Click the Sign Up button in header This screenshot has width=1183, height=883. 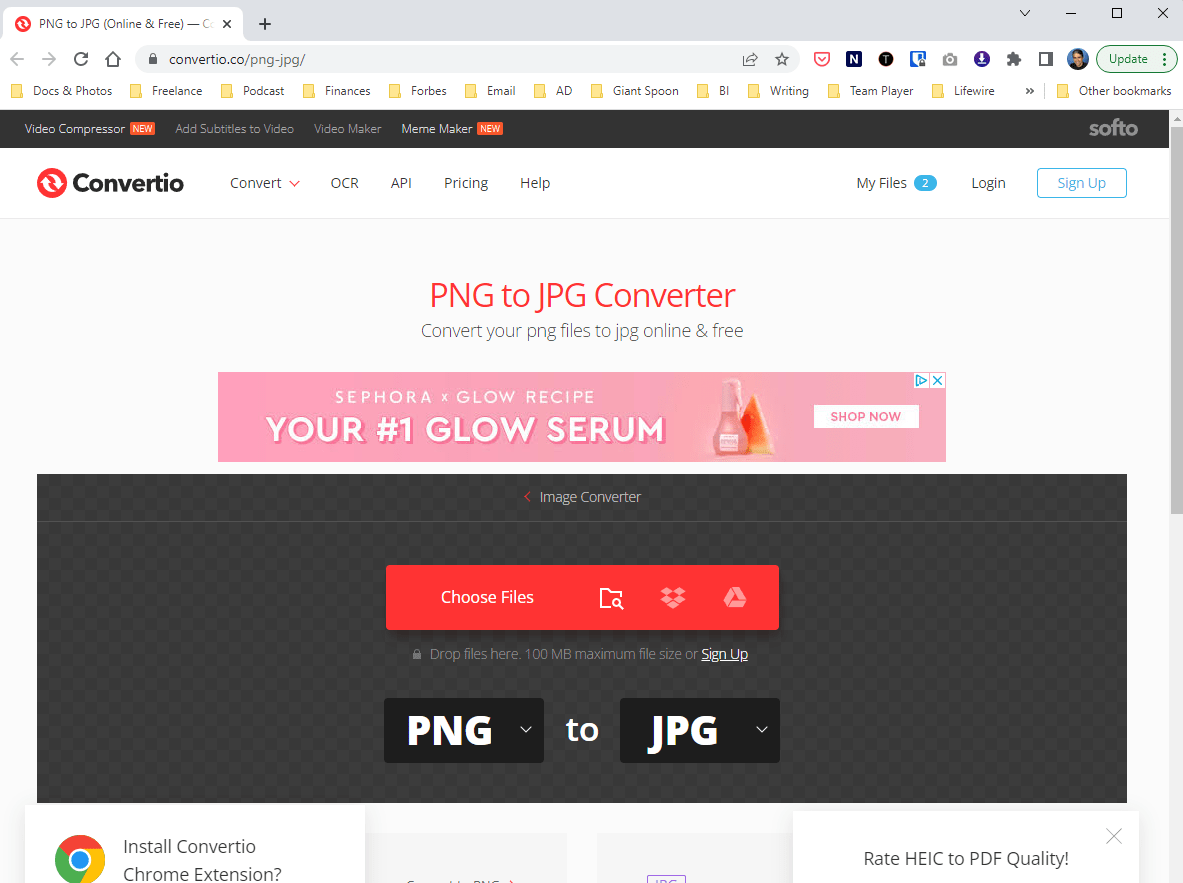click(x=1081, y=183)
